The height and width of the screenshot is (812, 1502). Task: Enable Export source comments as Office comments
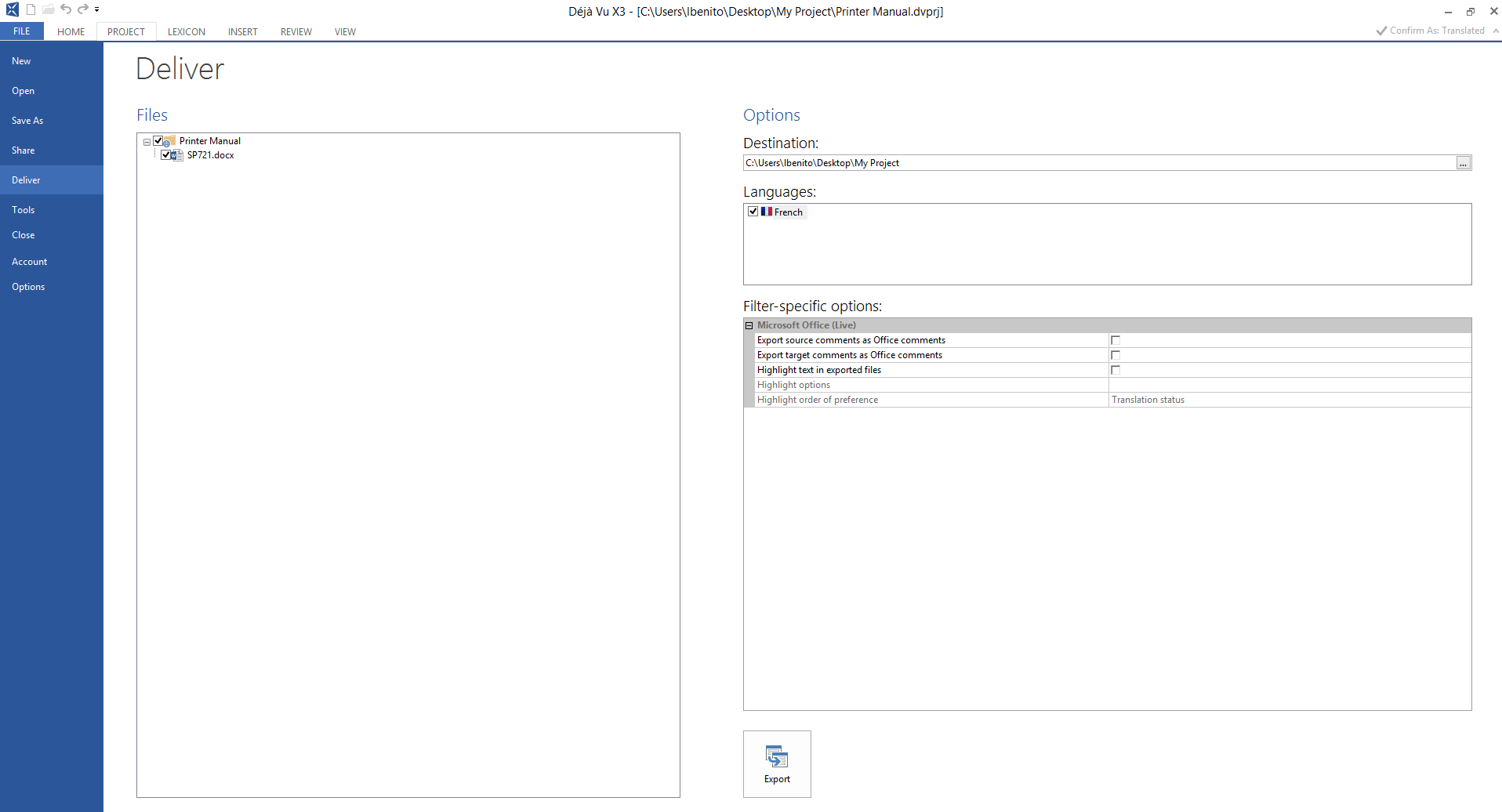(x=1116, y=340)
